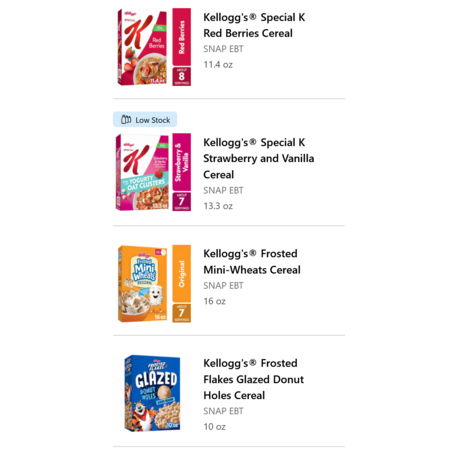The height and width of the screenshot is (450, 450).
Task: Click the 8 servings badge on Red Berries
Action: [x=182, y=76]
